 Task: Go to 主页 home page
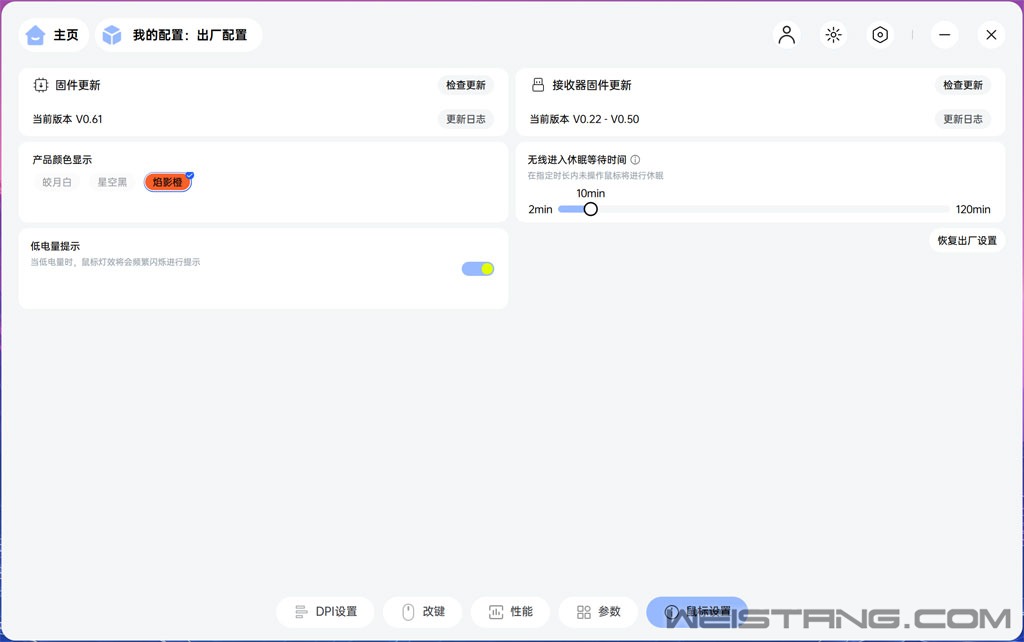[x=54, y=35]
